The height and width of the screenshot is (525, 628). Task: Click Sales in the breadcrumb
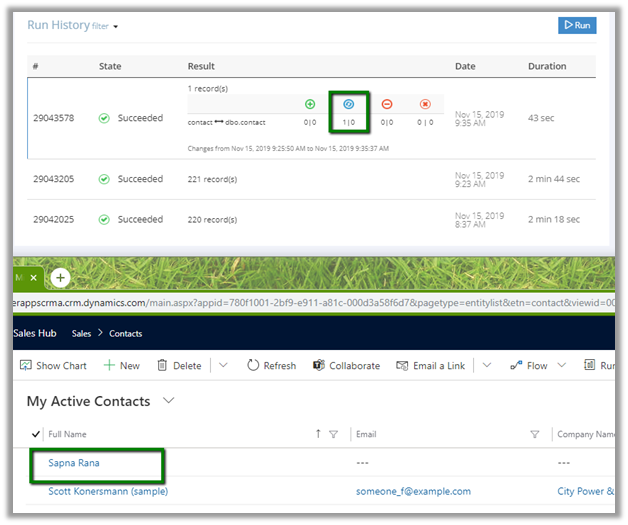point(81,333)
